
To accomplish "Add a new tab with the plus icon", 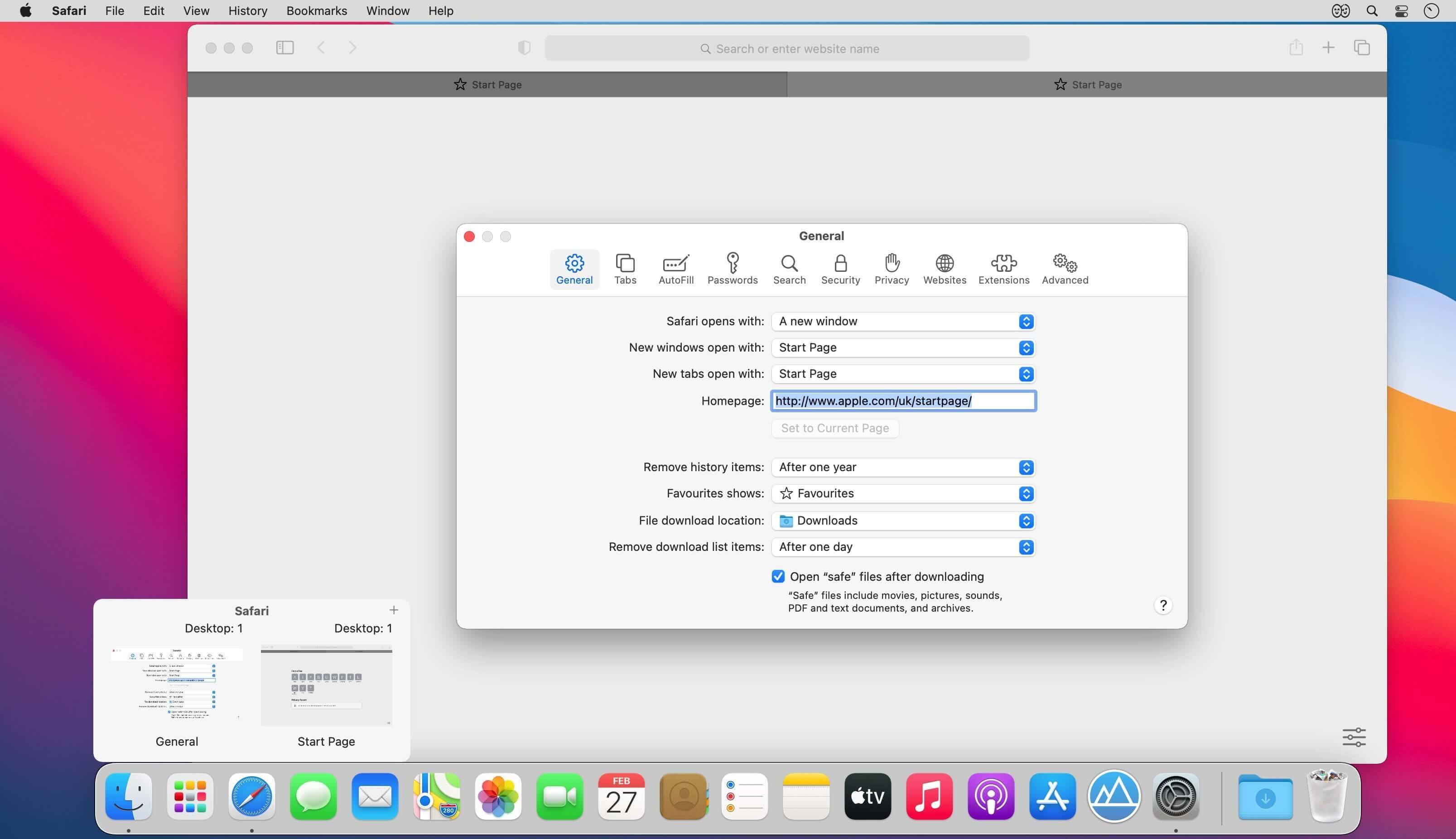I will point(1328,48).
